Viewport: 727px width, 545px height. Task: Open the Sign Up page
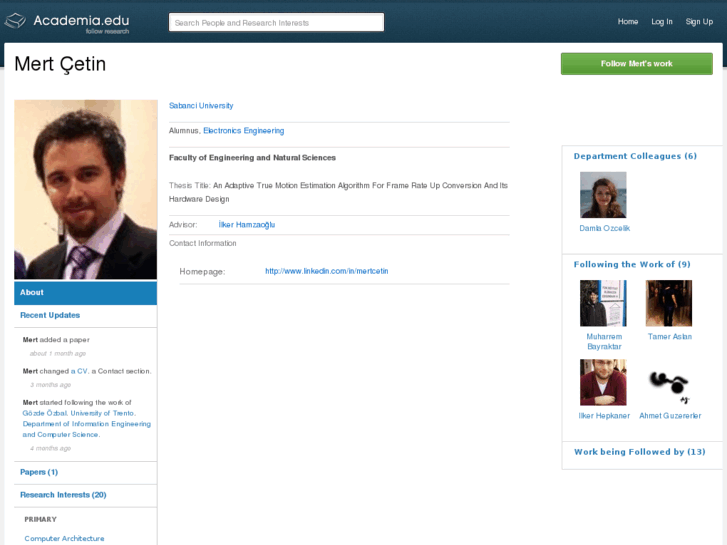point(699,21)
